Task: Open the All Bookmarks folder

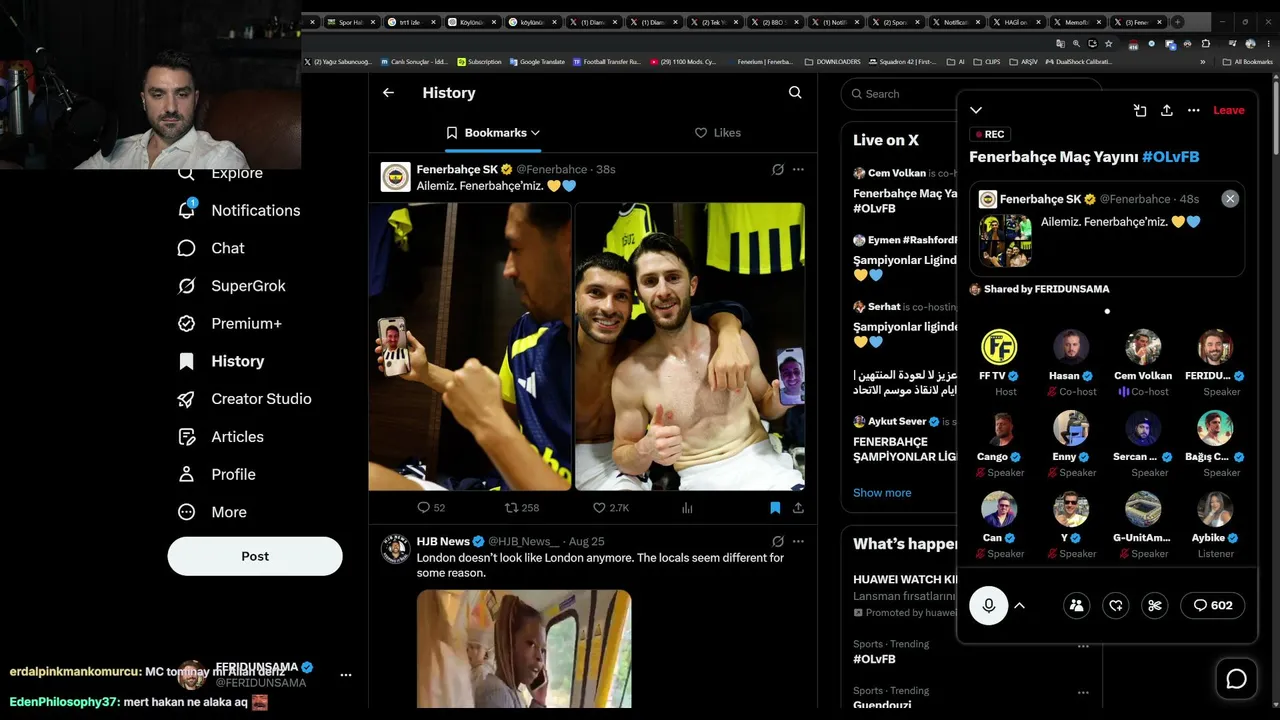Action: point(1248,62)
